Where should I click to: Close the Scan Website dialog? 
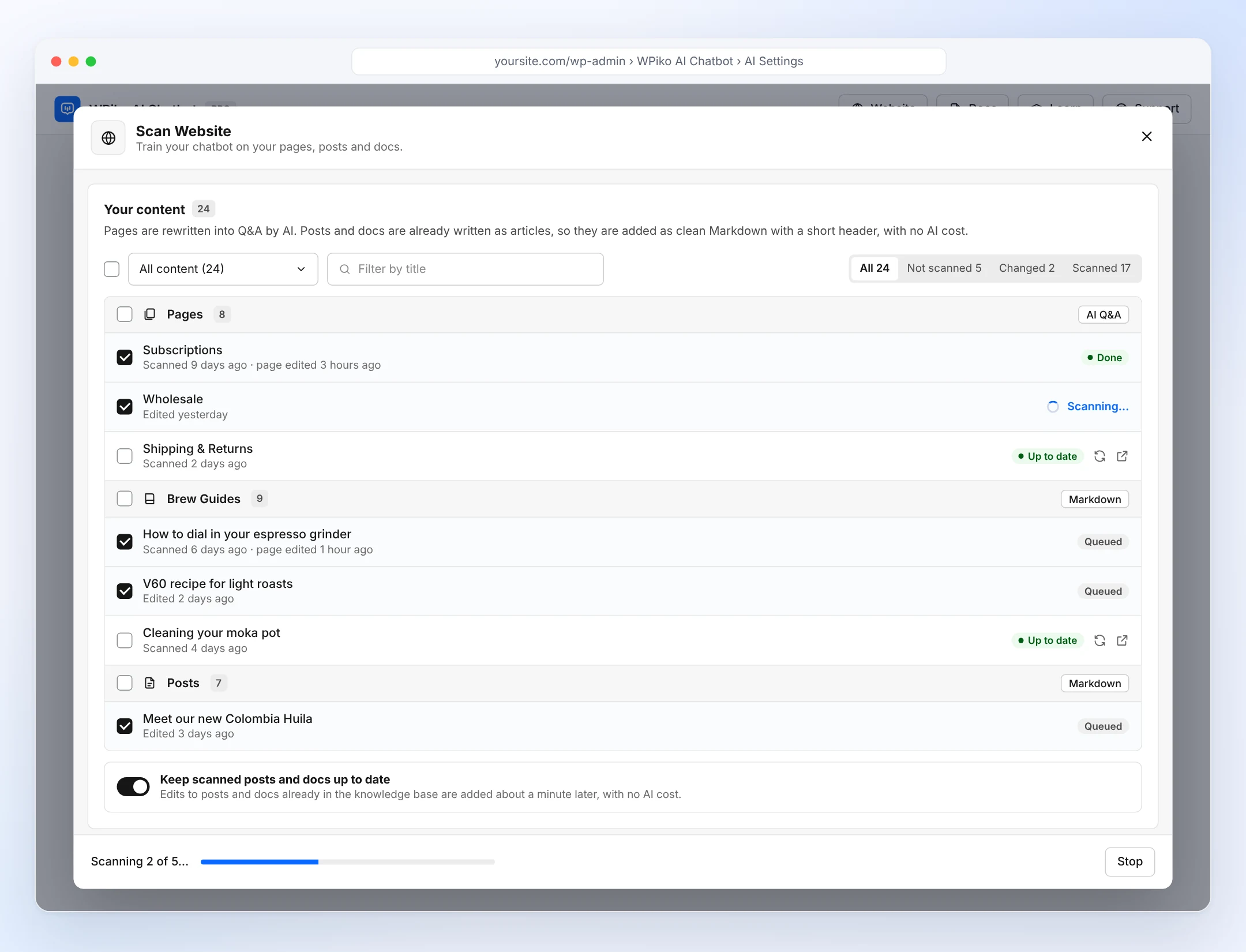point(1147,136)
